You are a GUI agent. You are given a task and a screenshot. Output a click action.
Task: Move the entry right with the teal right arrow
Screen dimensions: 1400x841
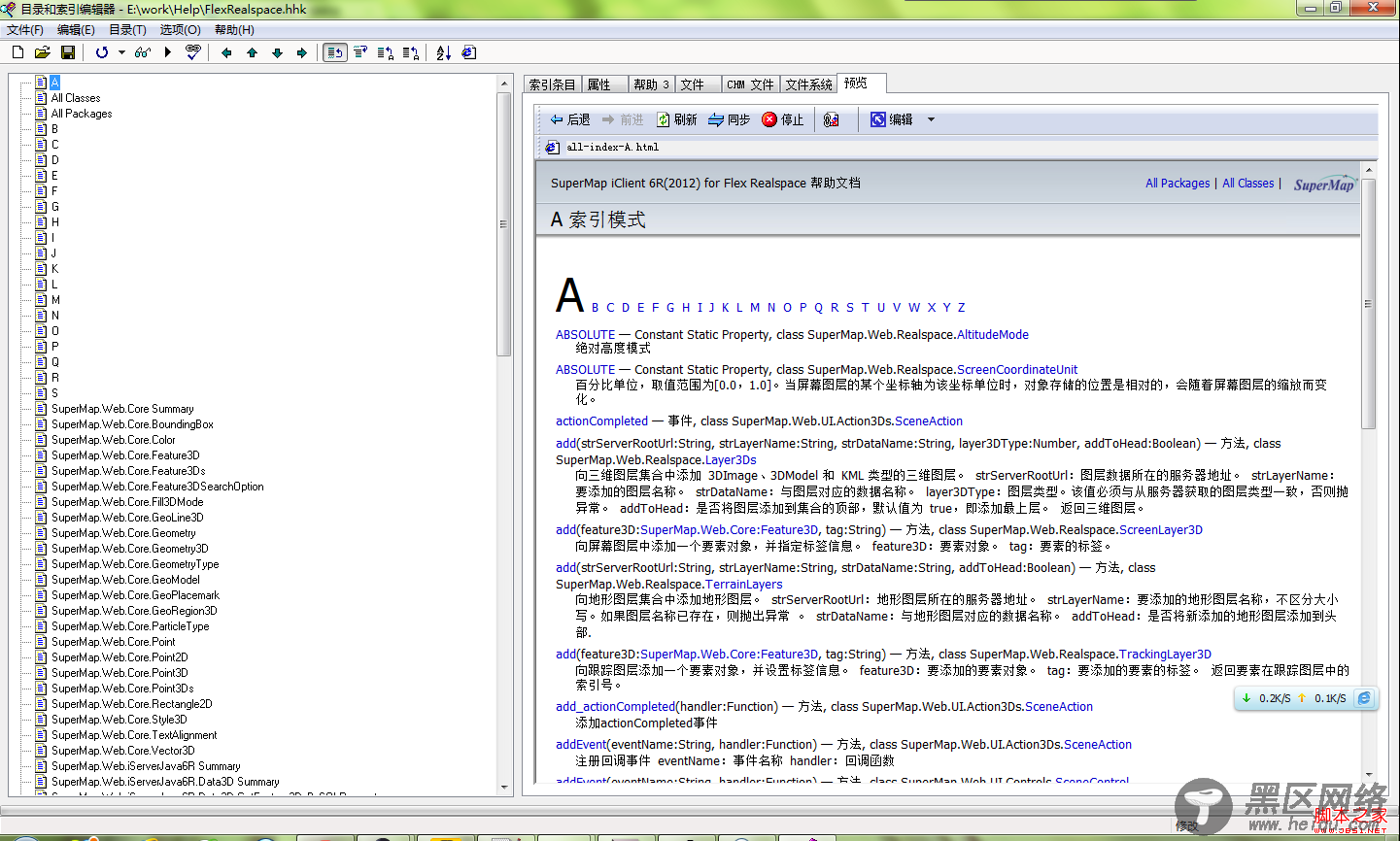pos(301,52)
